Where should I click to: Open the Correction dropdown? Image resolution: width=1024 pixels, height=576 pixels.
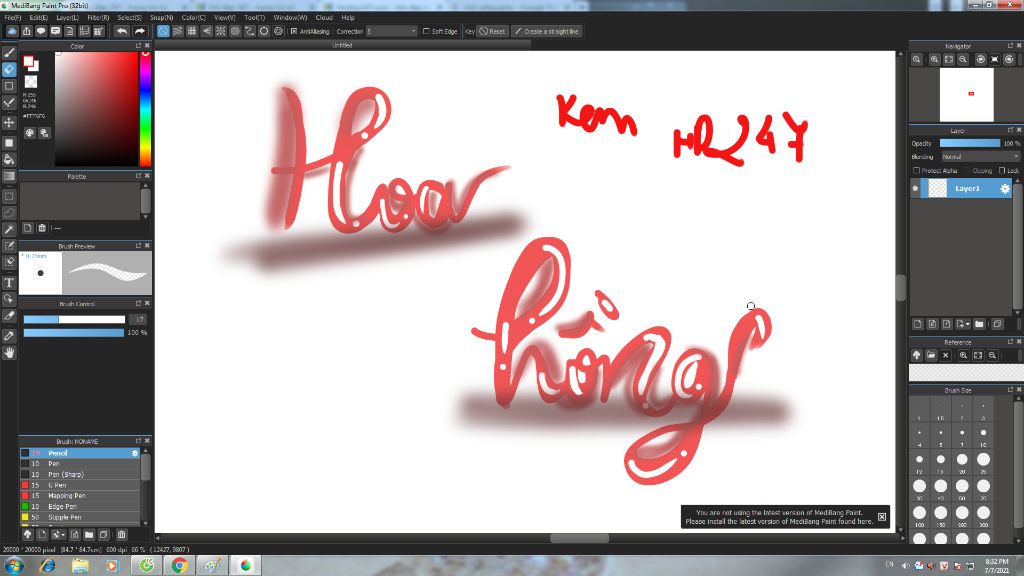[391, 31]
